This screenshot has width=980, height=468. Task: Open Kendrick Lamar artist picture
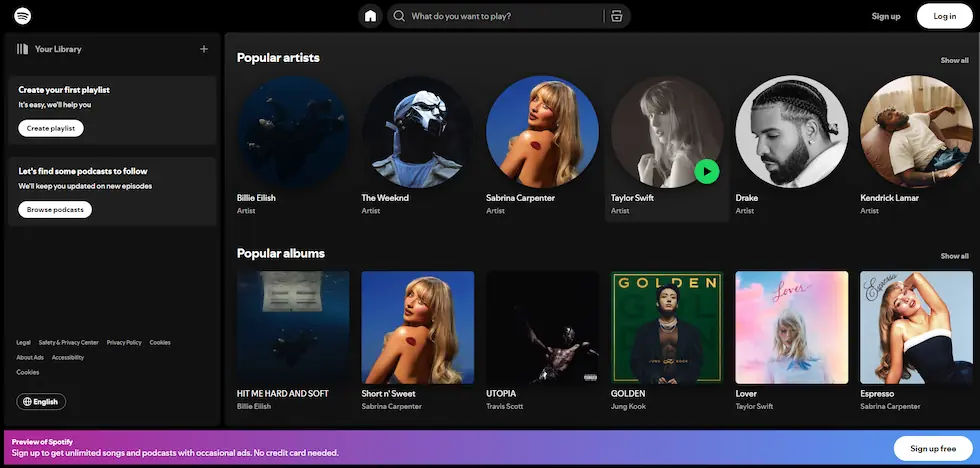(916, 132)
